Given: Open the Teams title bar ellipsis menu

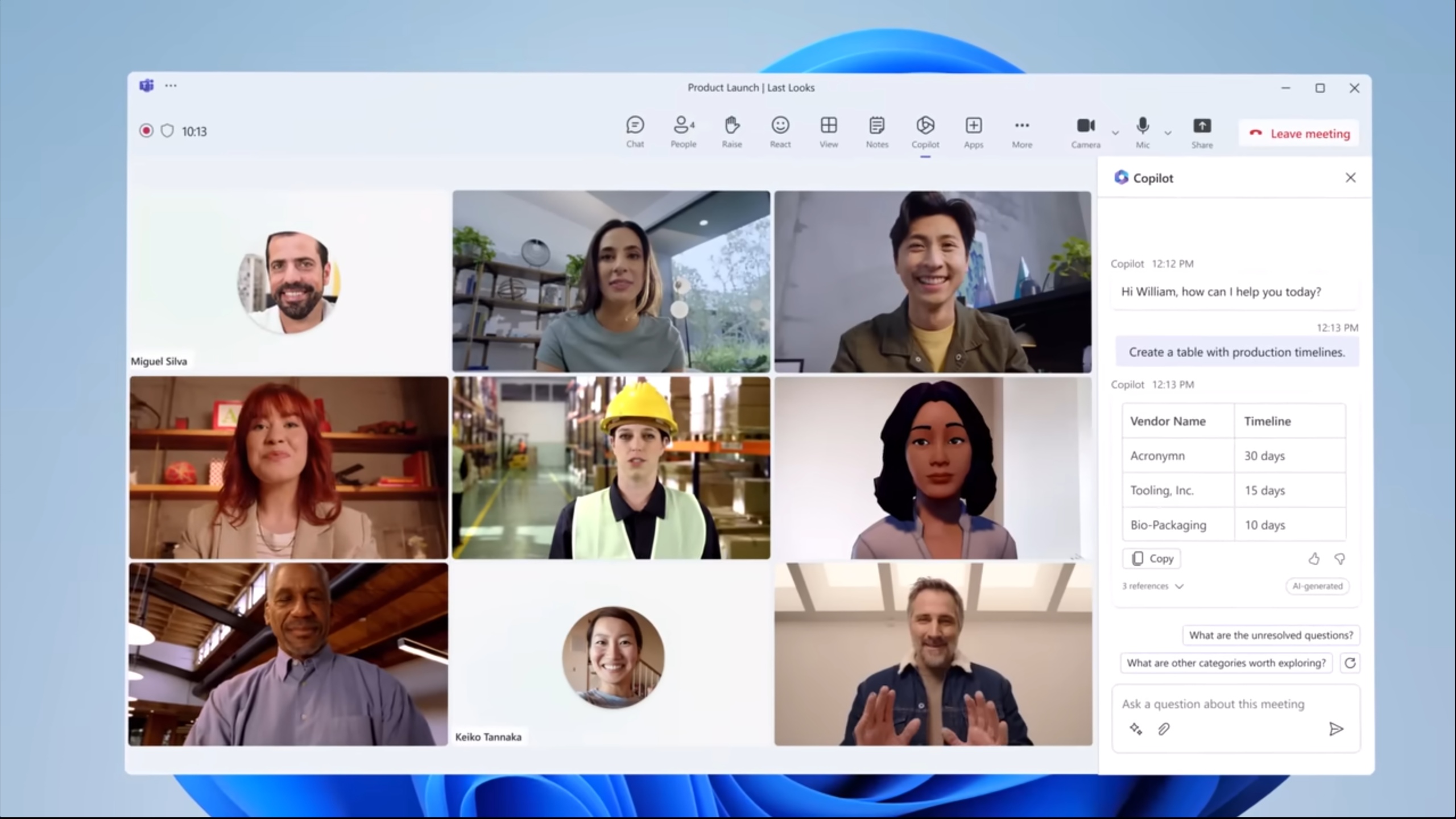Looking at the screenshot, I should pos(171,86).
